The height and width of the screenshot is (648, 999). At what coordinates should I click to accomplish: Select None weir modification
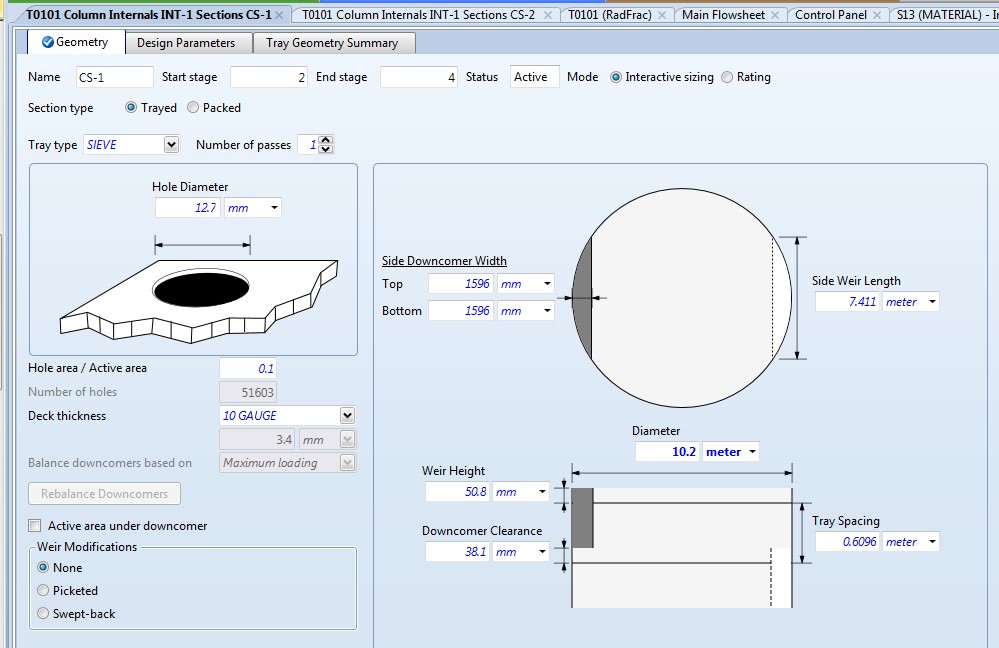coord(43,567)
